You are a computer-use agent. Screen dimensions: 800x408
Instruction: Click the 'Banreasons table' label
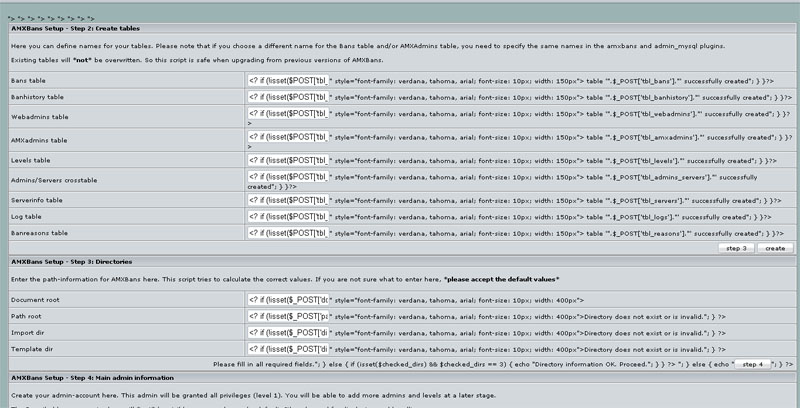pyautogui.click(x=39, y=233)
